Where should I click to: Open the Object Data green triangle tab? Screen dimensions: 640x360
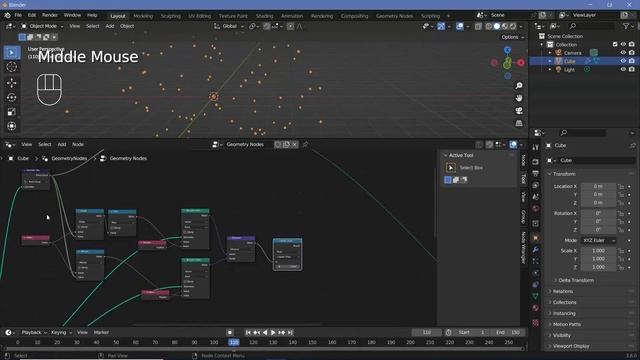click(x=536, y=296)
